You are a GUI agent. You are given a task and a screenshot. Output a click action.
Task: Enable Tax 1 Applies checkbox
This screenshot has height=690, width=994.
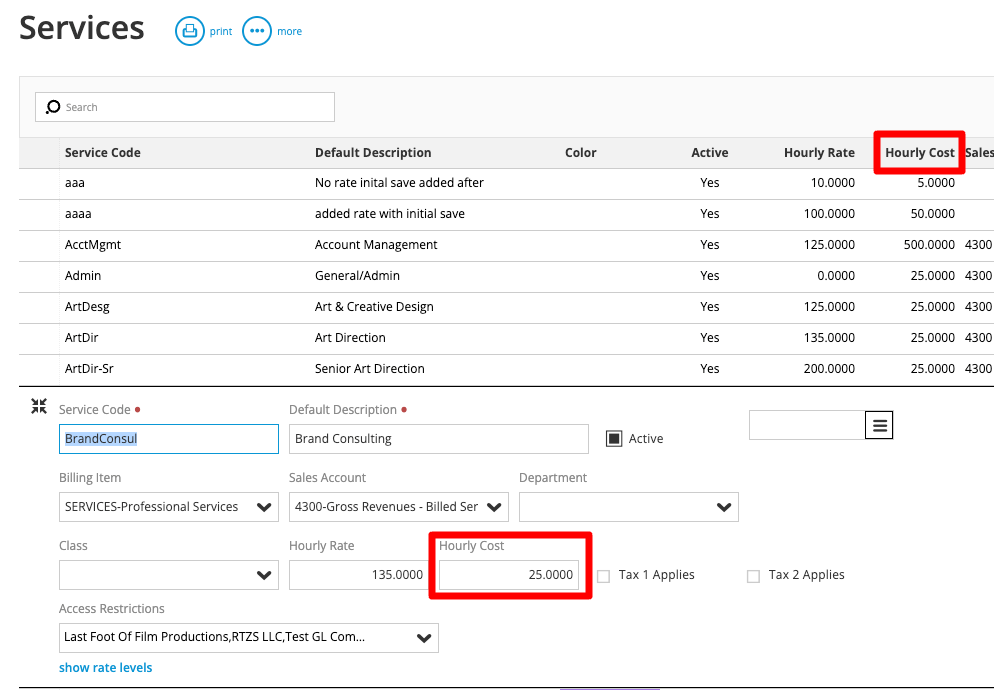(604, 576)
